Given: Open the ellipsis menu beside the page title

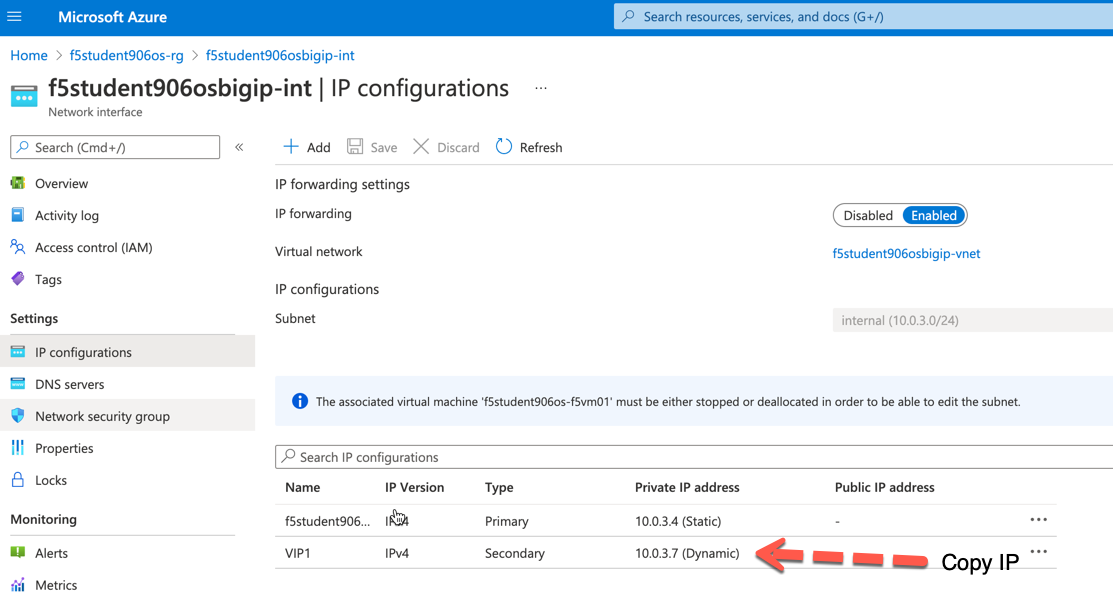Looking at the screenshot, I should coord(541,89).
